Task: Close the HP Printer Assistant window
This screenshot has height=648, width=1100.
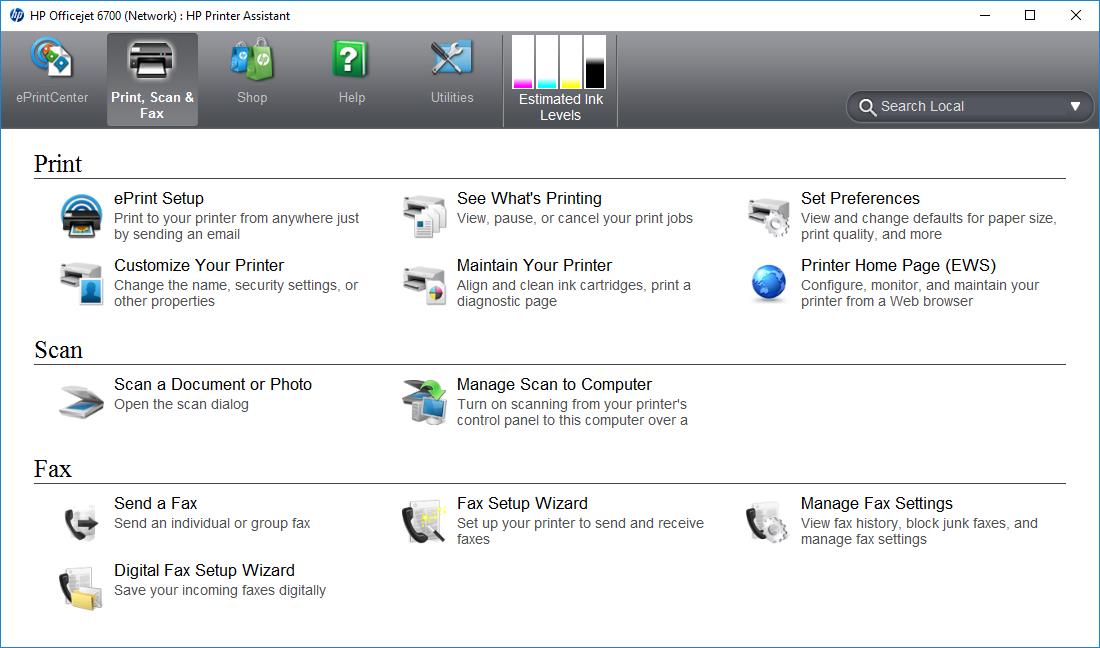Action: coord(1075,15)
